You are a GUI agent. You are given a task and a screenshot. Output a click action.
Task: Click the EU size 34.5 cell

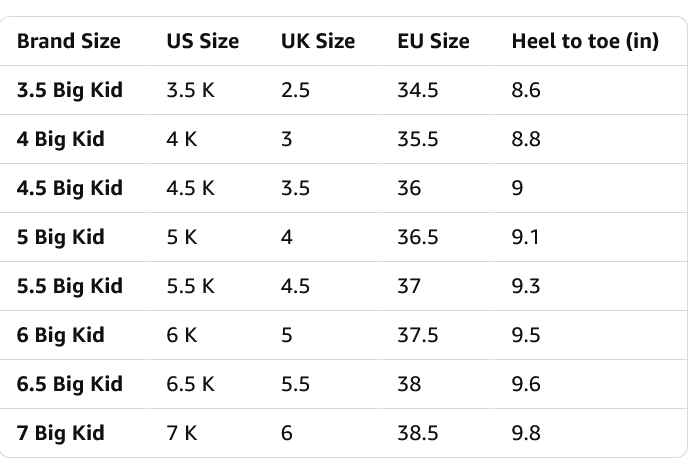pyautogui.click(x=417, y=90)
